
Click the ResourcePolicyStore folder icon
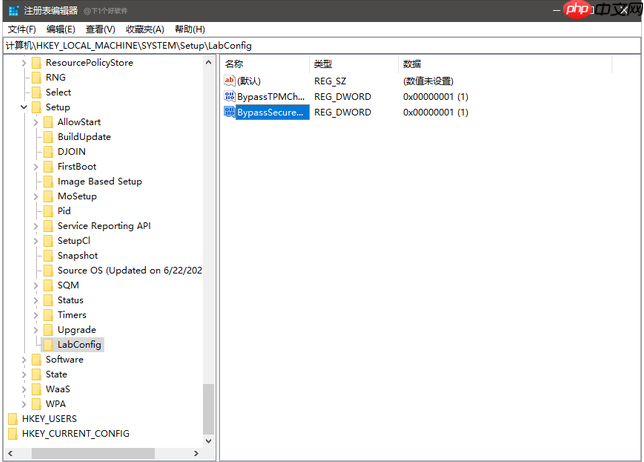(37, 63)
